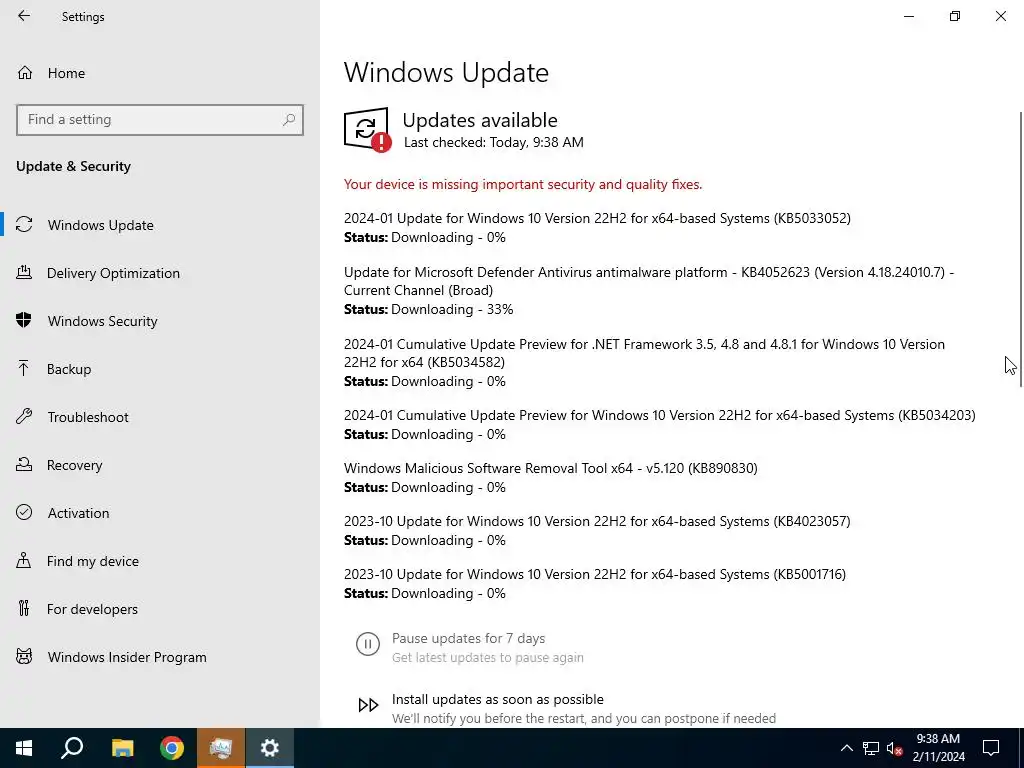Open the Recovery settings page
Image resolution: width=1024 pixels, height=768 pixels.
pyautogui.click(x=160, y=465)
